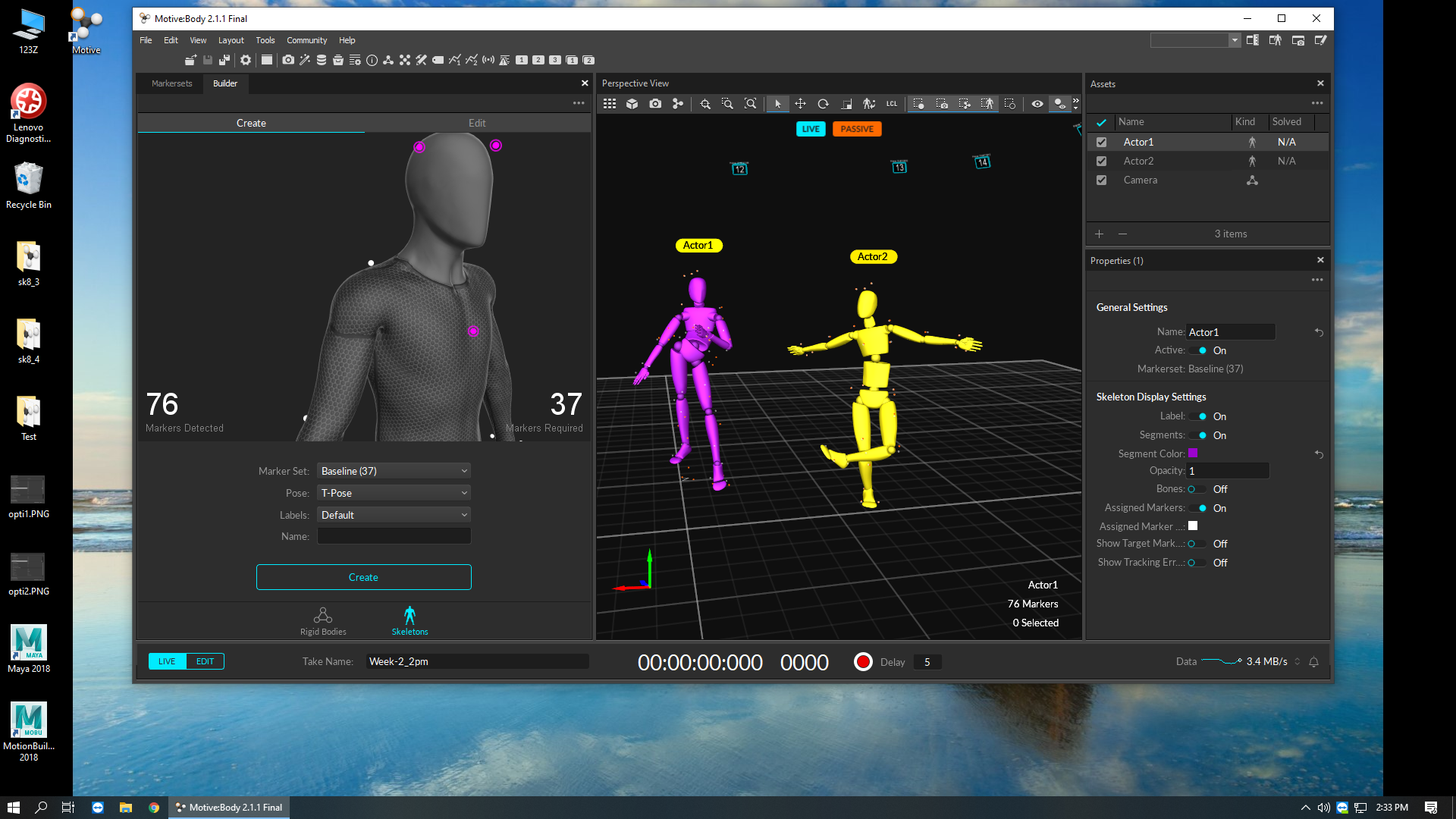
Task: Open the Marker Set Baseline (37) dropdown
Action: click(x=394, y=471)
